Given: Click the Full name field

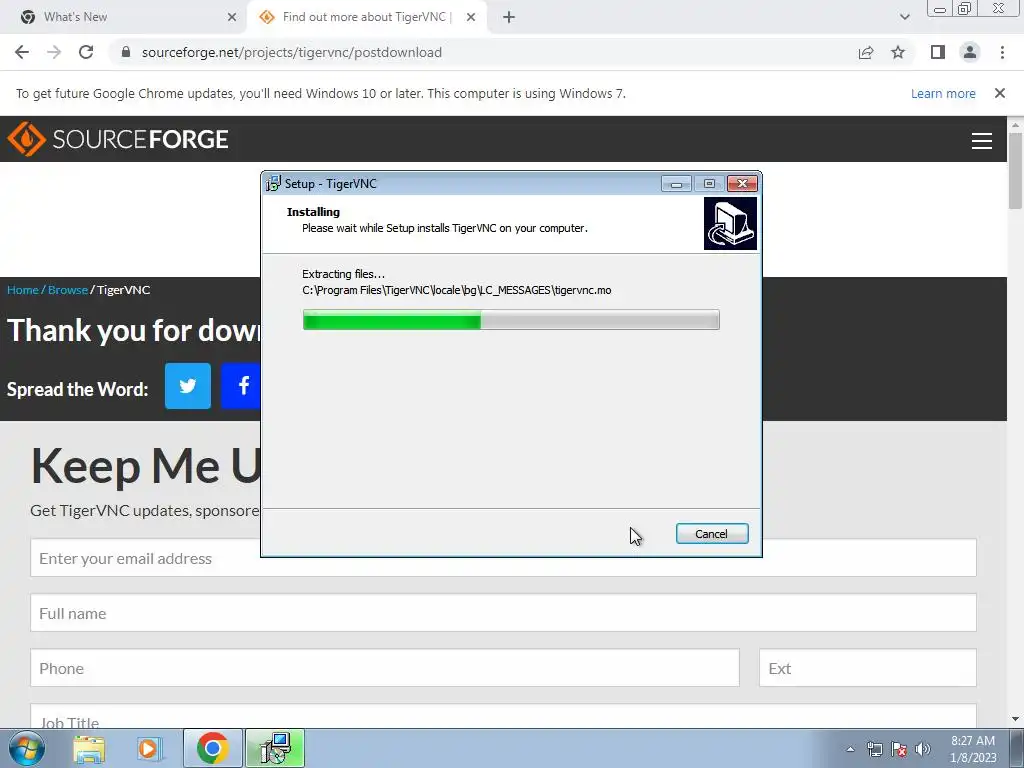Looking at the screenshot, I should (x=503, y=613).
